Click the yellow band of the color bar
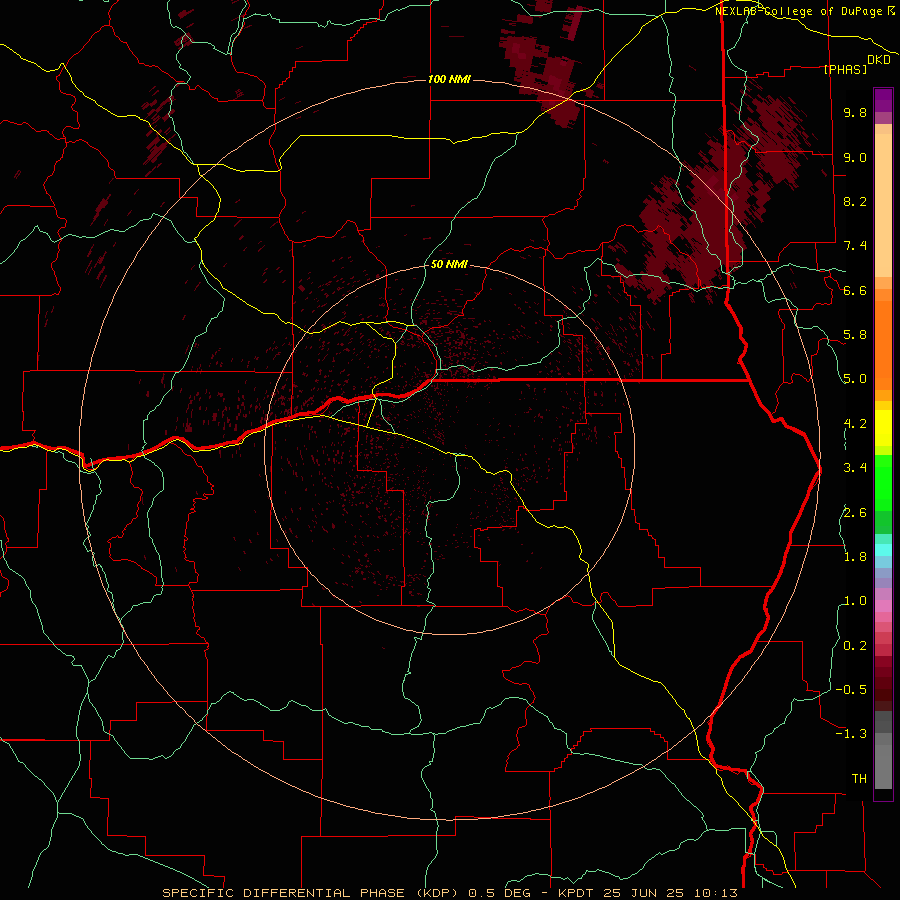This screenshot has height=900, width=900. pos(883,428)
